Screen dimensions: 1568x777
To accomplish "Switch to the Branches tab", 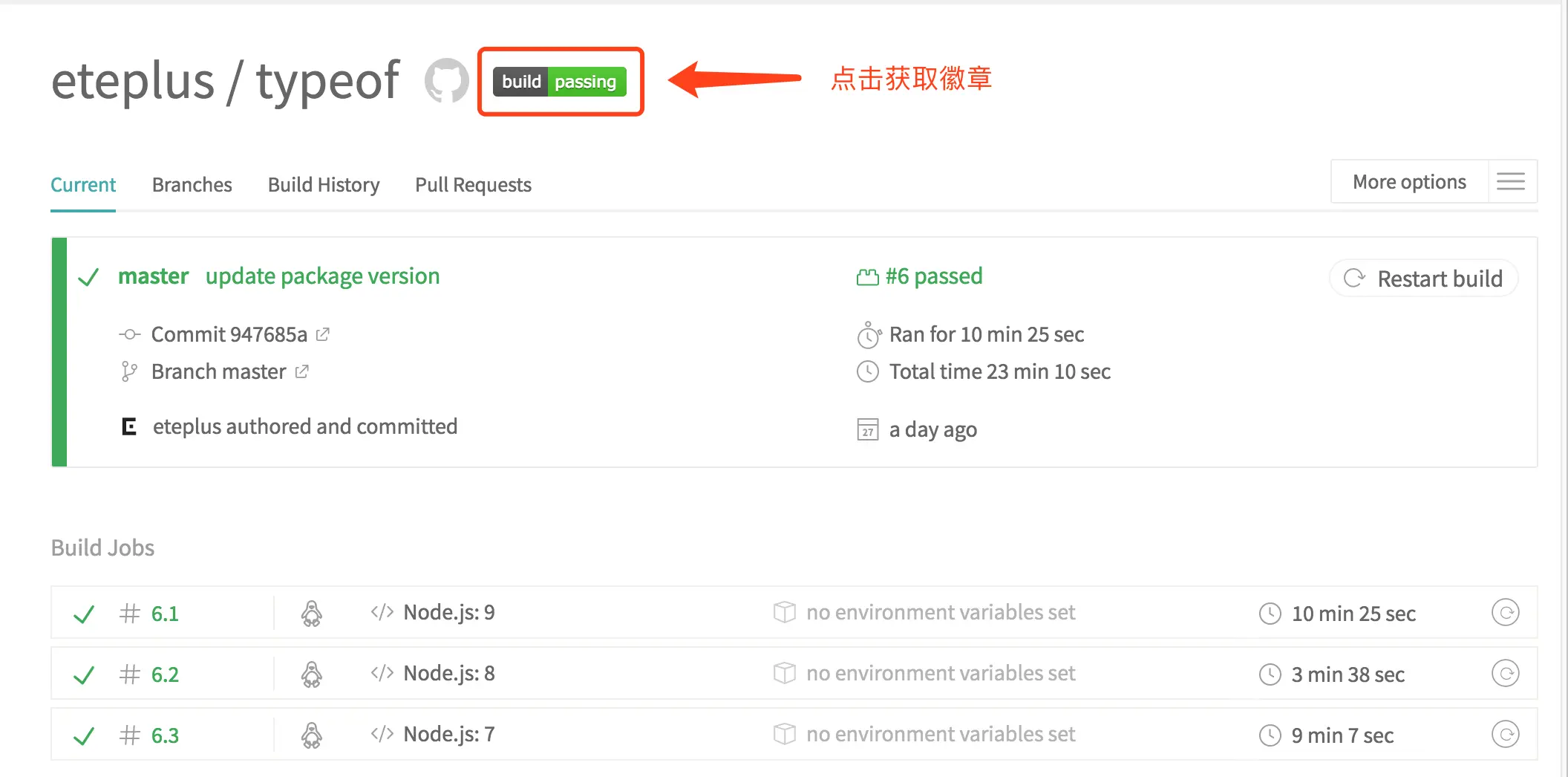I will pos(192,184).
